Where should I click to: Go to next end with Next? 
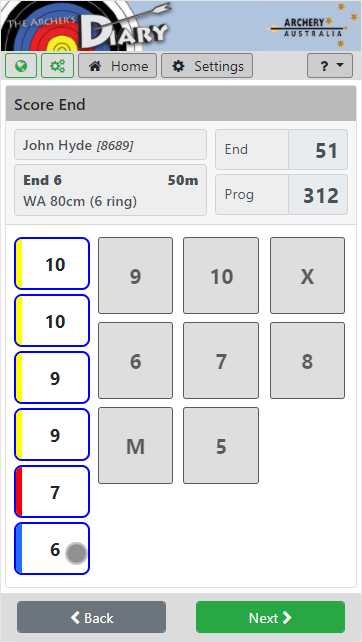click(270, 617)
